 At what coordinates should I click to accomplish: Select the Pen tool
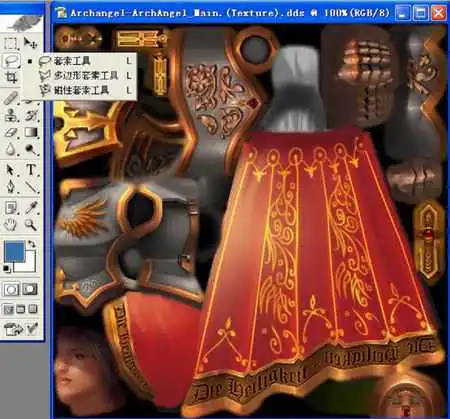(11, 187)
